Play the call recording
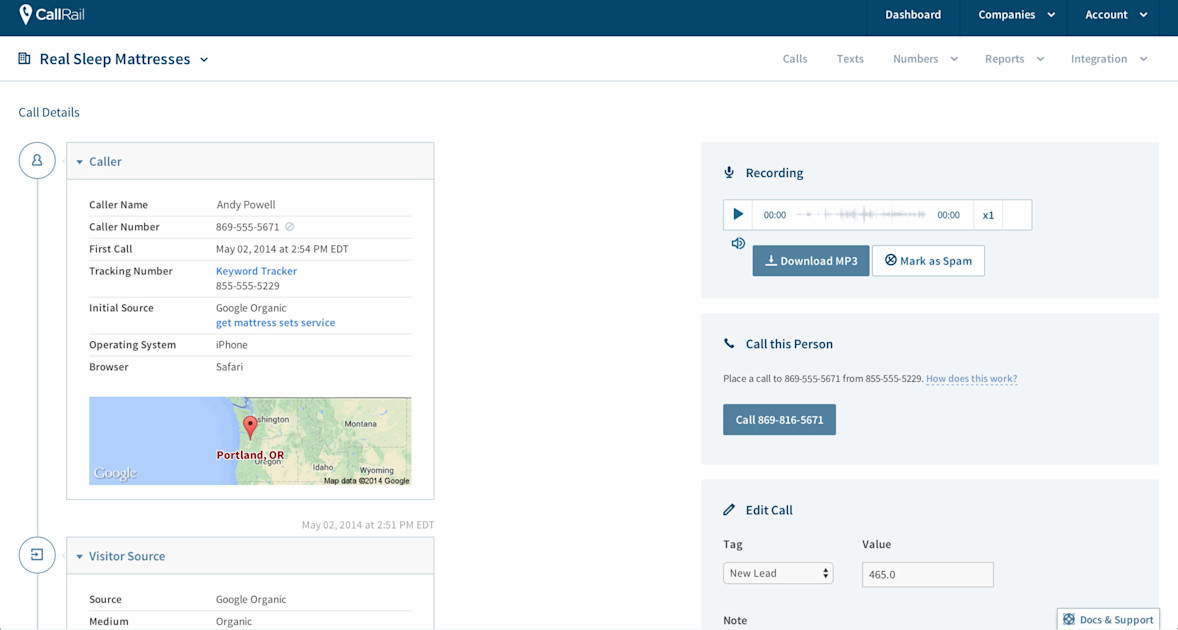The image size is (1178, 630). click(737, 214)
